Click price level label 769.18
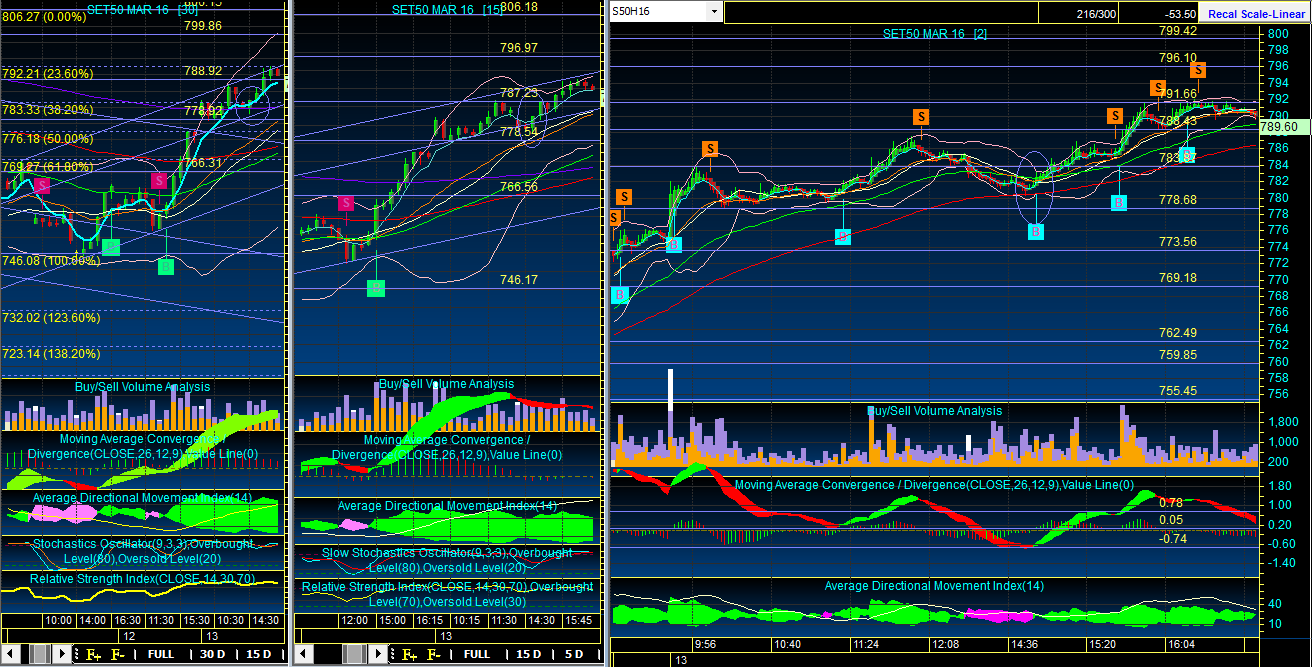Image resolution: width=1312 pixels, height=667 pixels. 1178,278
